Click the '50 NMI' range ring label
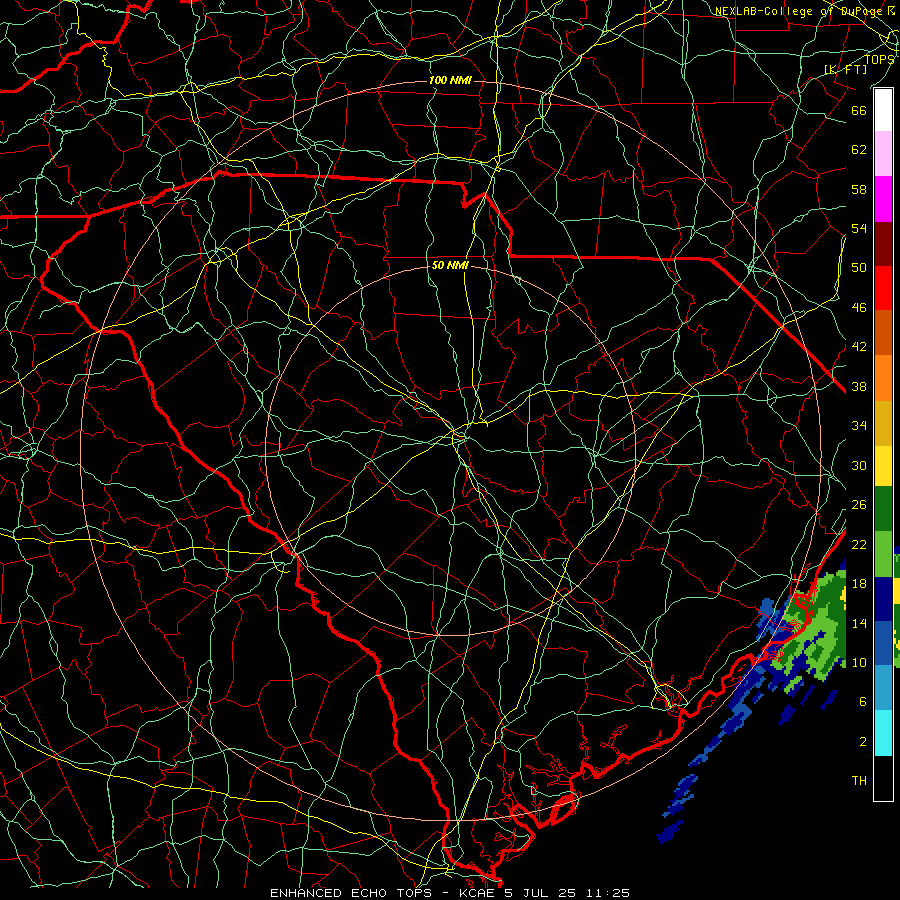Image resolution: width=900 pixels, height=900 pixels. [x=450, y=265]
